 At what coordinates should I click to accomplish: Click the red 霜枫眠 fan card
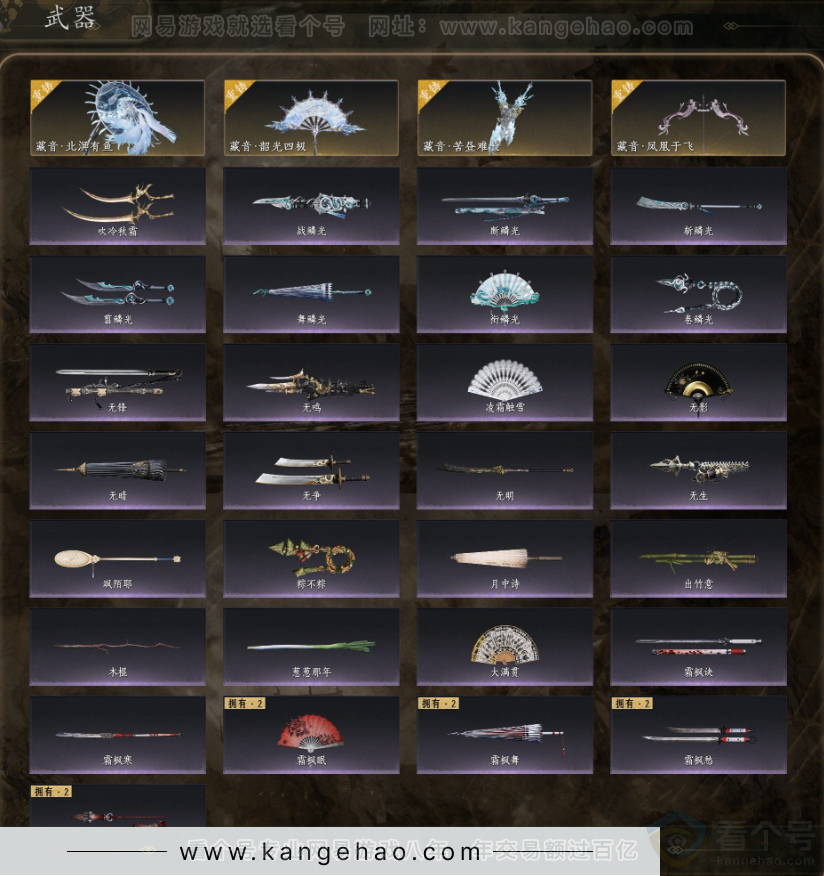311,735
